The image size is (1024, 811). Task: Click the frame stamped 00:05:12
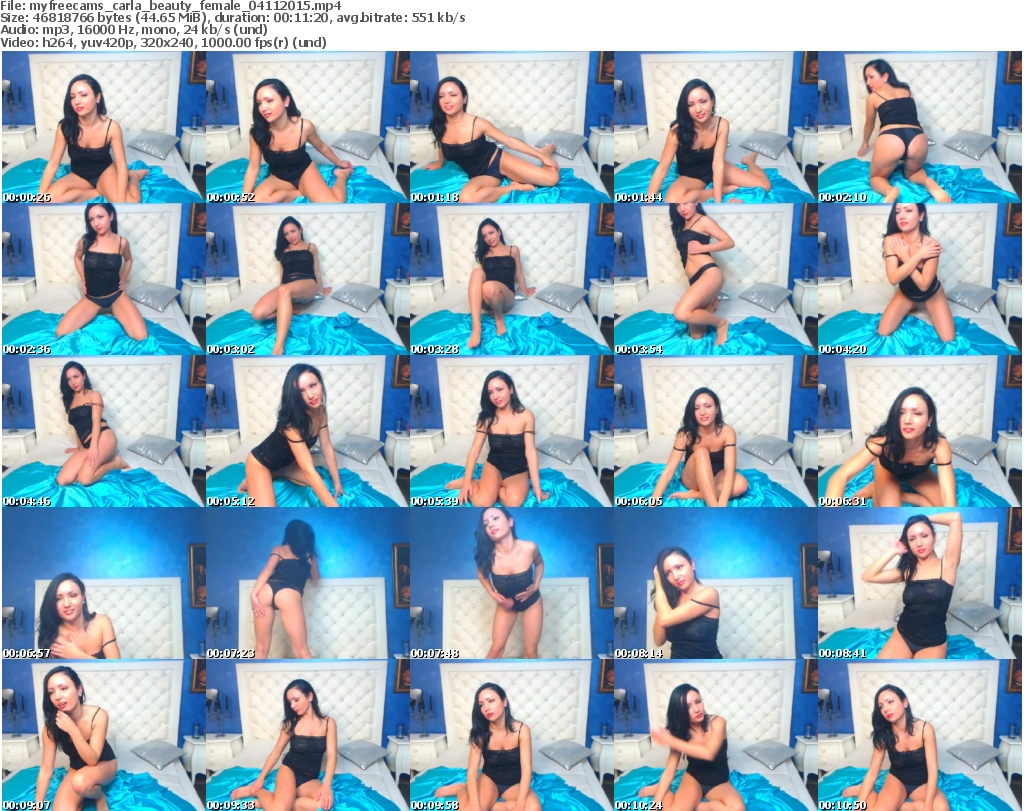(308, 432)
